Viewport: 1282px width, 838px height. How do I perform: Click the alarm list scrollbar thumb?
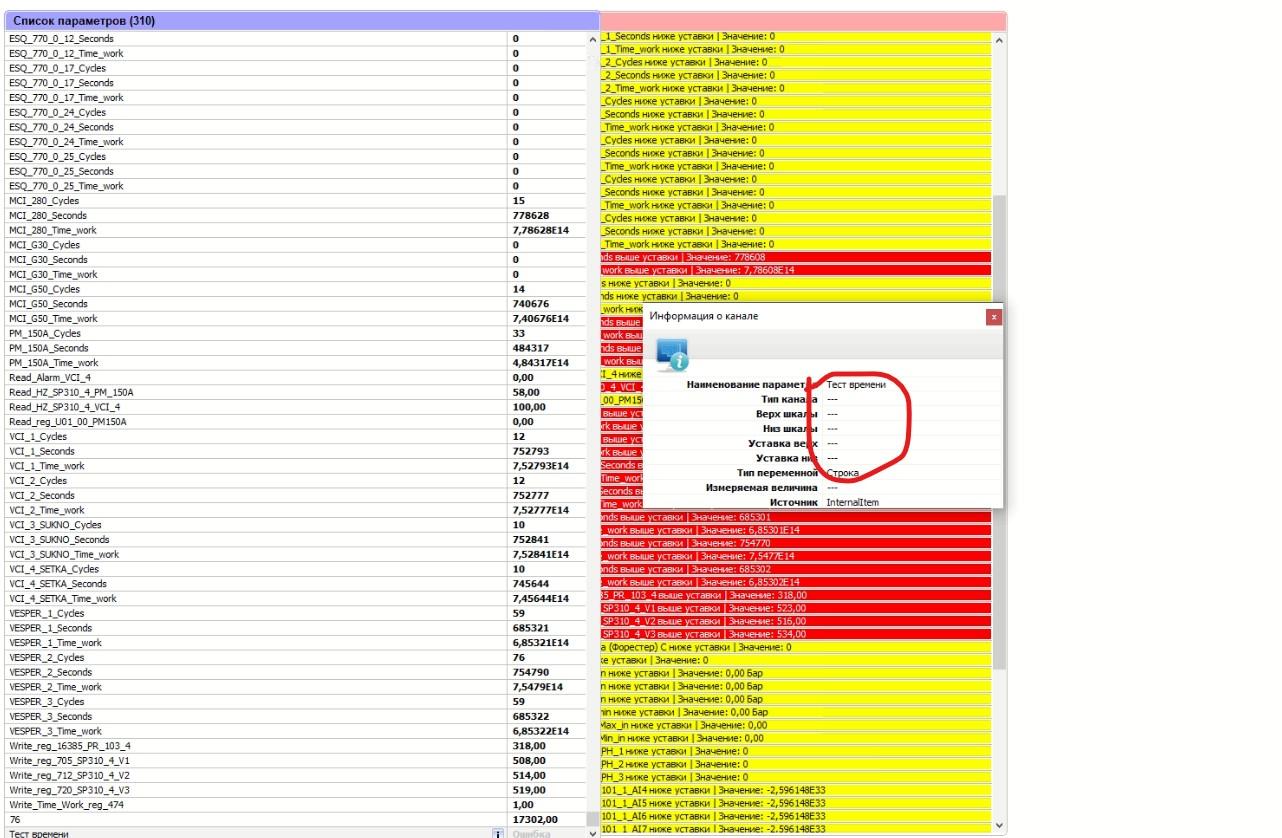point(999,432)
